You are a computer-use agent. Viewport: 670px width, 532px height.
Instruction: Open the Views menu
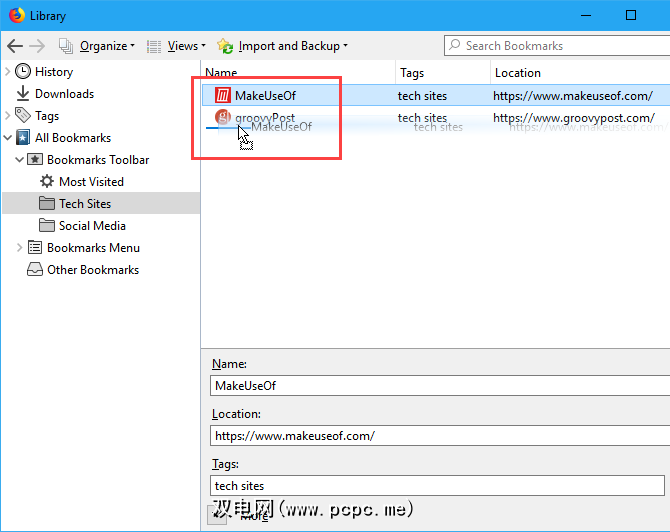click(x=176, y=46)
